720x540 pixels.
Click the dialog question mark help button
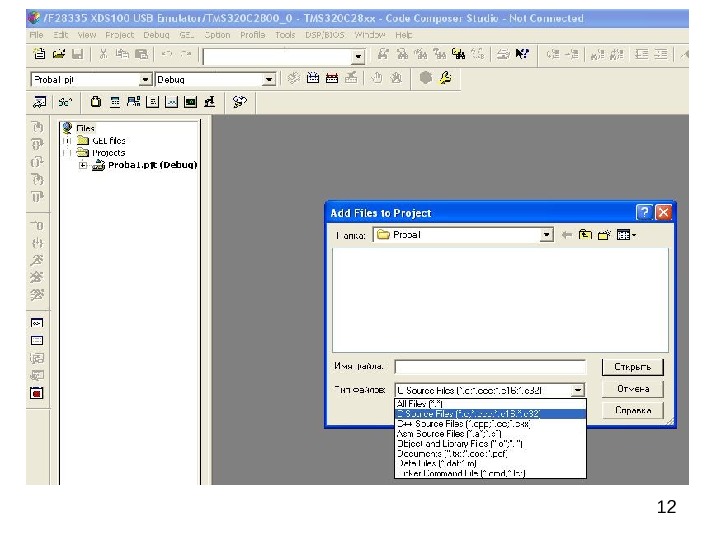click(644, 212)
